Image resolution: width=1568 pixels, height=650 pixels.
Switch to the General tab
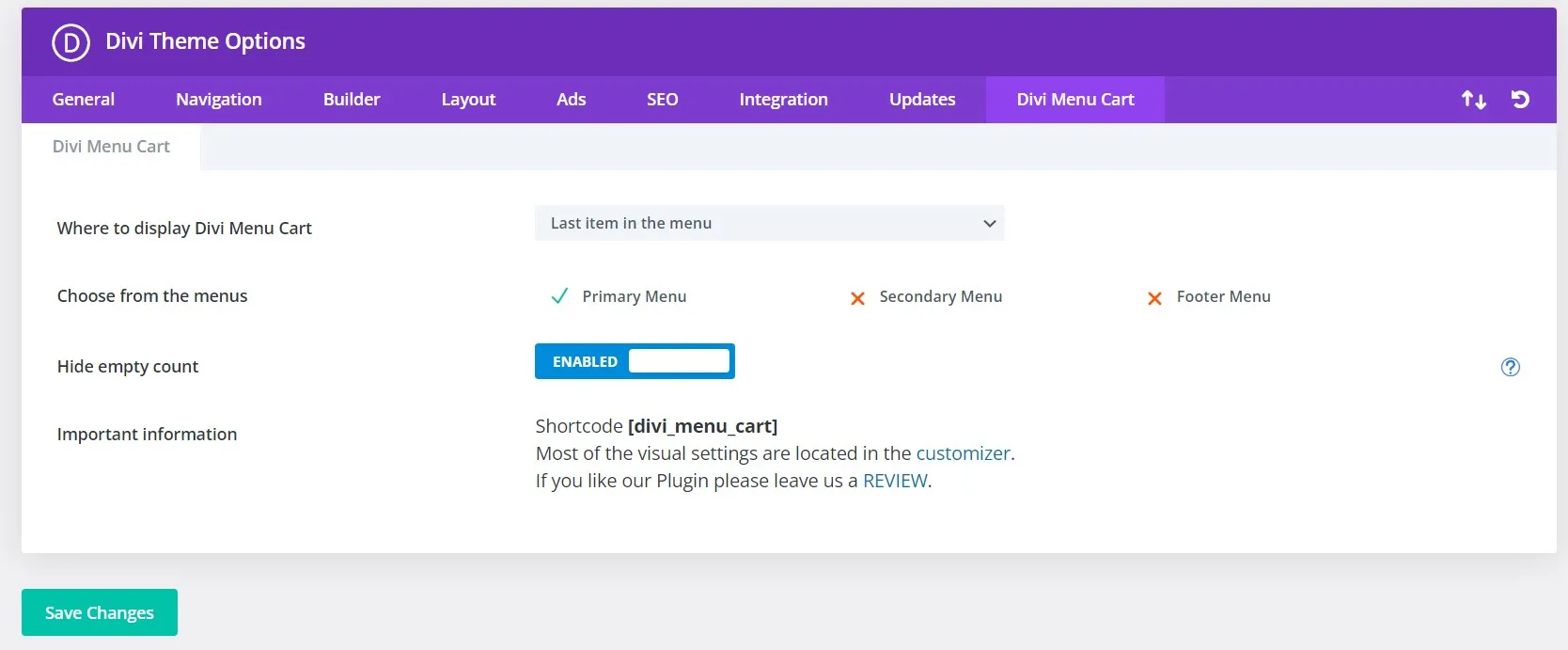pyautogui.click(x=84, y=100)
